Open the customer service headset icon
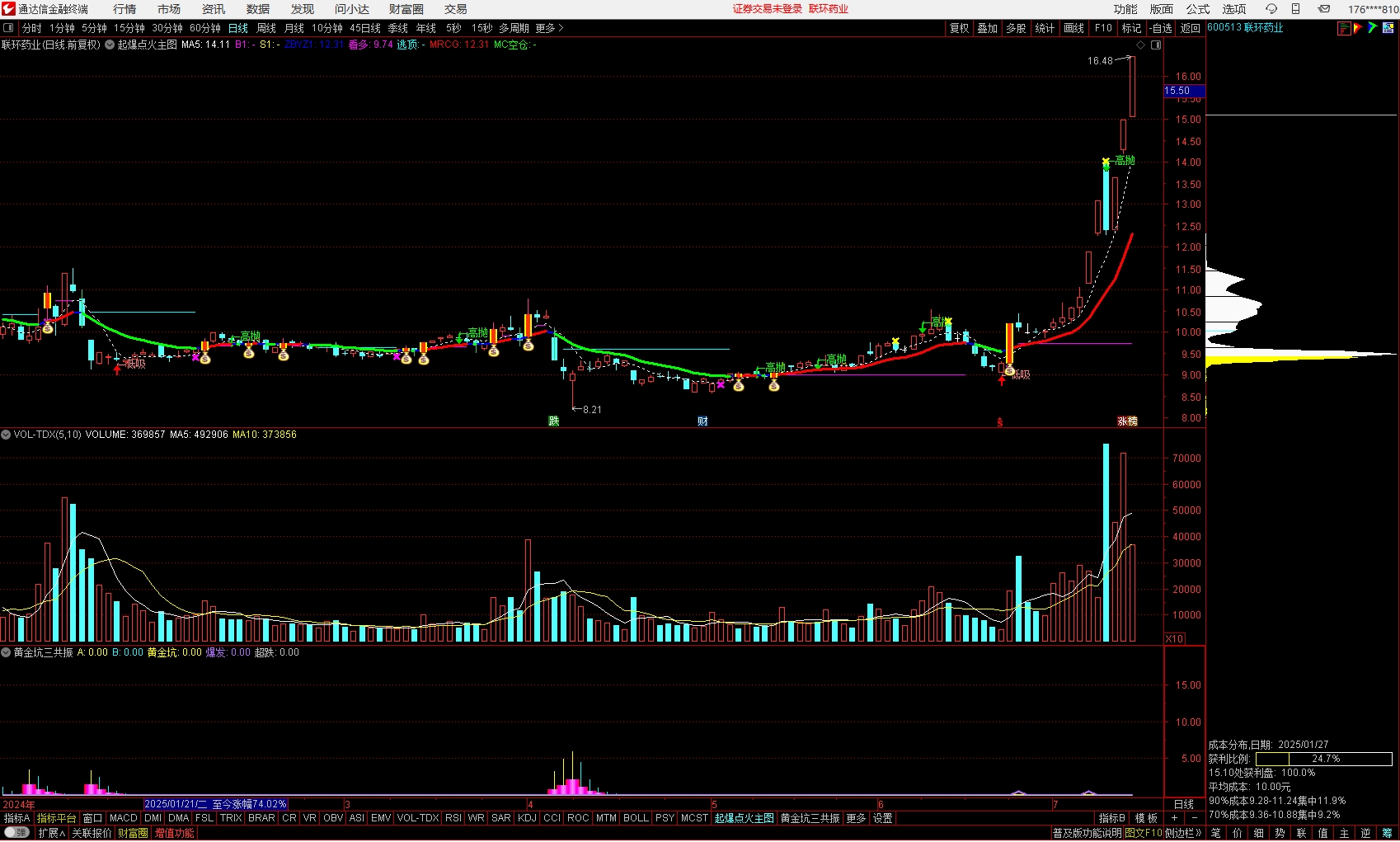This screenshot has width=1400, height=842. (1271, 9)
